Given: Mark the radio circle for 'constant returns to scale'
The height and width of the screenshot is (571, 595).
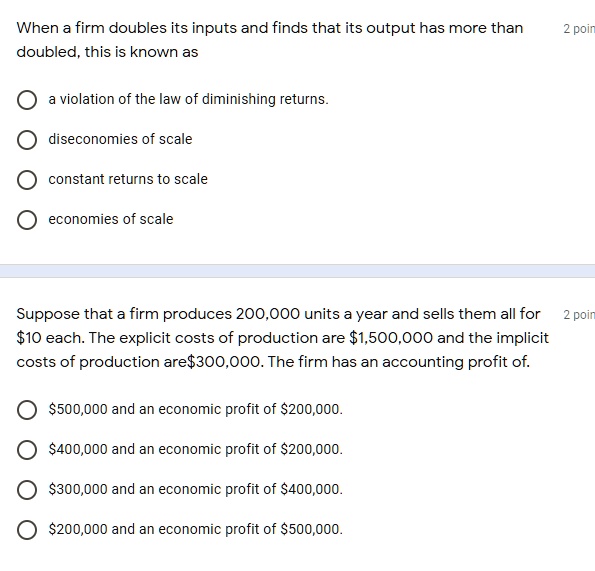Looking at the screenshot, I should pos(27,180).
